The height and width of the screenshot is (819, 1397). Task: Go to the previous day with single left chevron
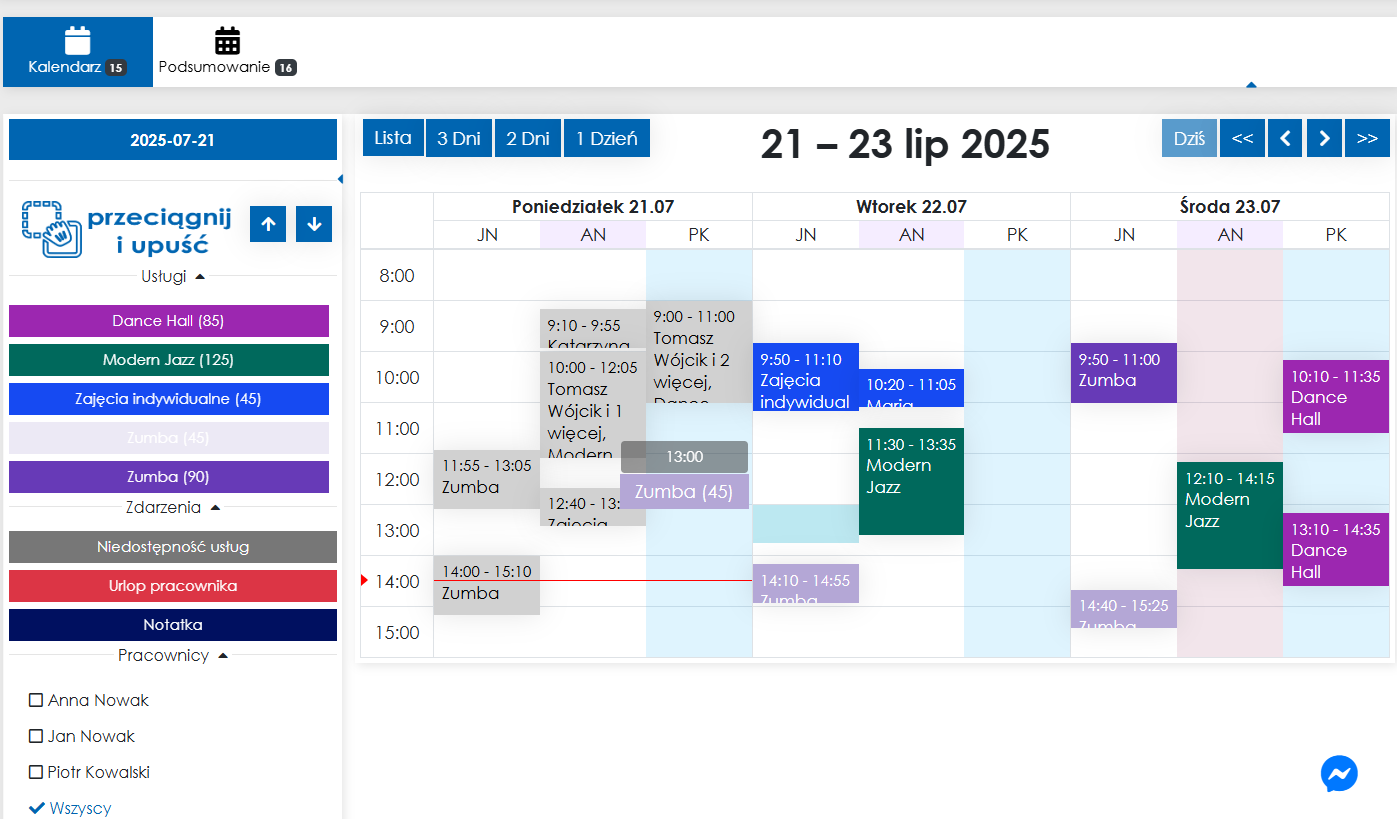pos(1285,139)
